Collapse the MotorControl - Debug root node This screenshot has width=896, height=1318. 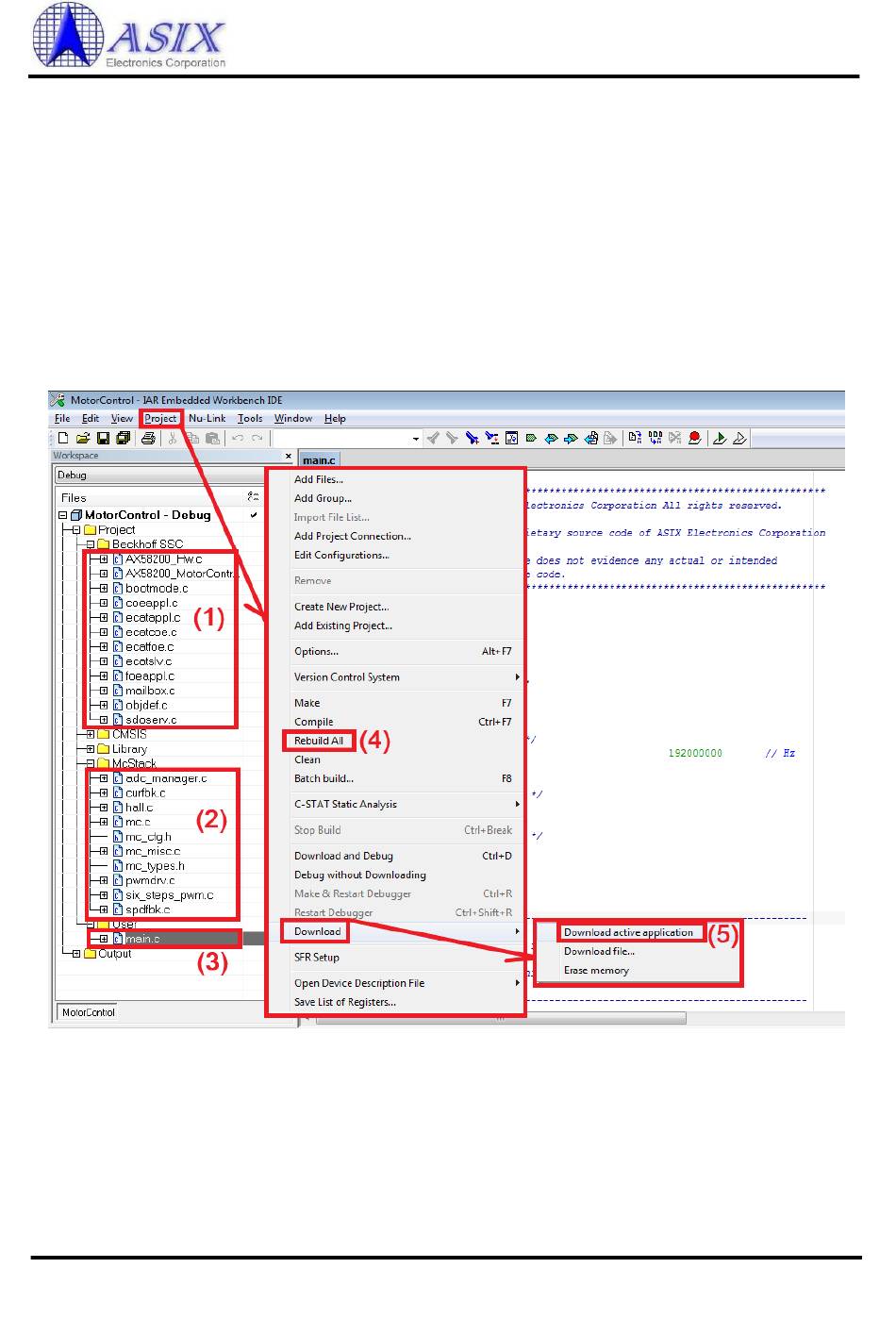click(63, 515)
